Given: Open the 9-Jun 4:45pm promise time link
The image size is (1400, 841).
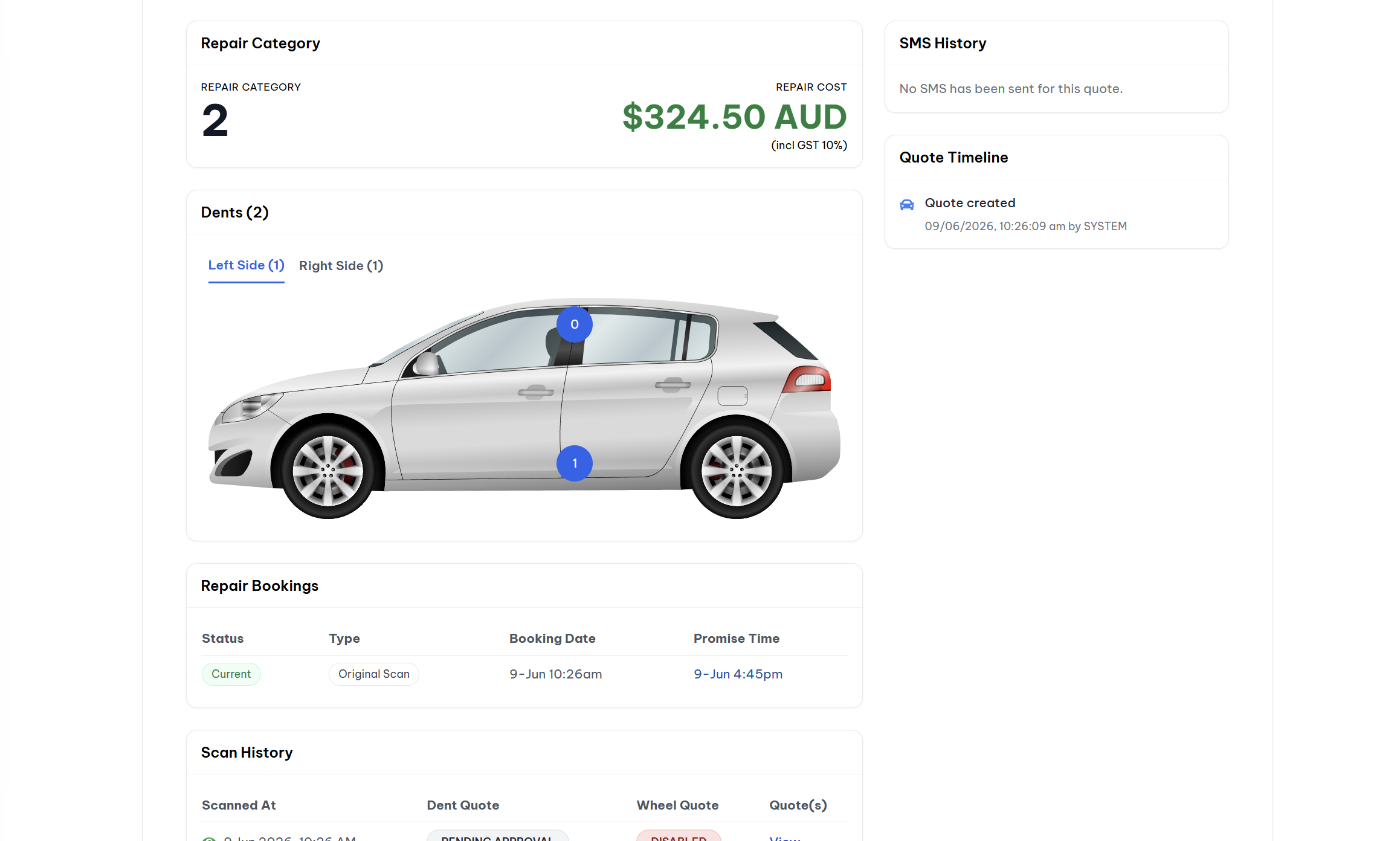Looking at the screenshot, I should click(x=738, y=674).
